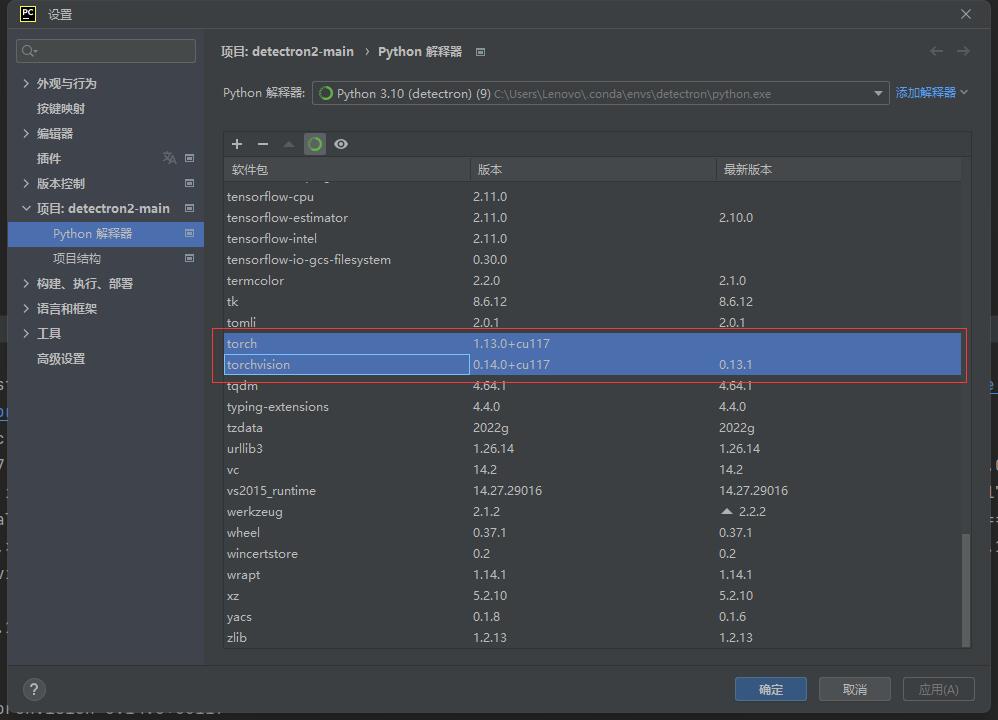The height and width of the screenshot is (720, 998).
Task: Click the green interpreter status icon in the combo box
Action: [326, 94]
